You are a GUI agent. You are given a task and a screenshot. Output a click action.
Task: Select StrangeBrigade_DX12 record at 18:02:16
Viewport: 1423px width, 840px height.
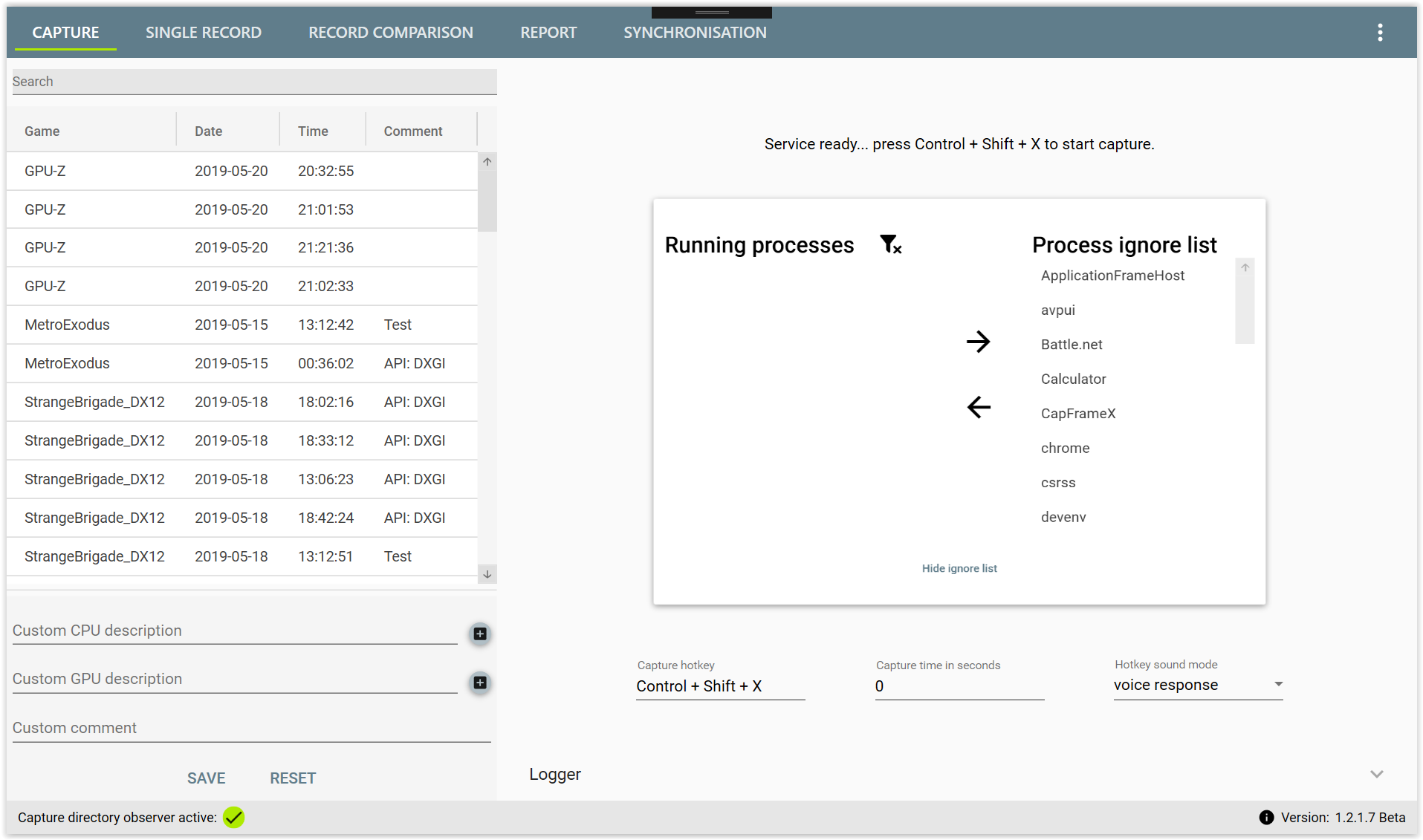click(242, 402)
